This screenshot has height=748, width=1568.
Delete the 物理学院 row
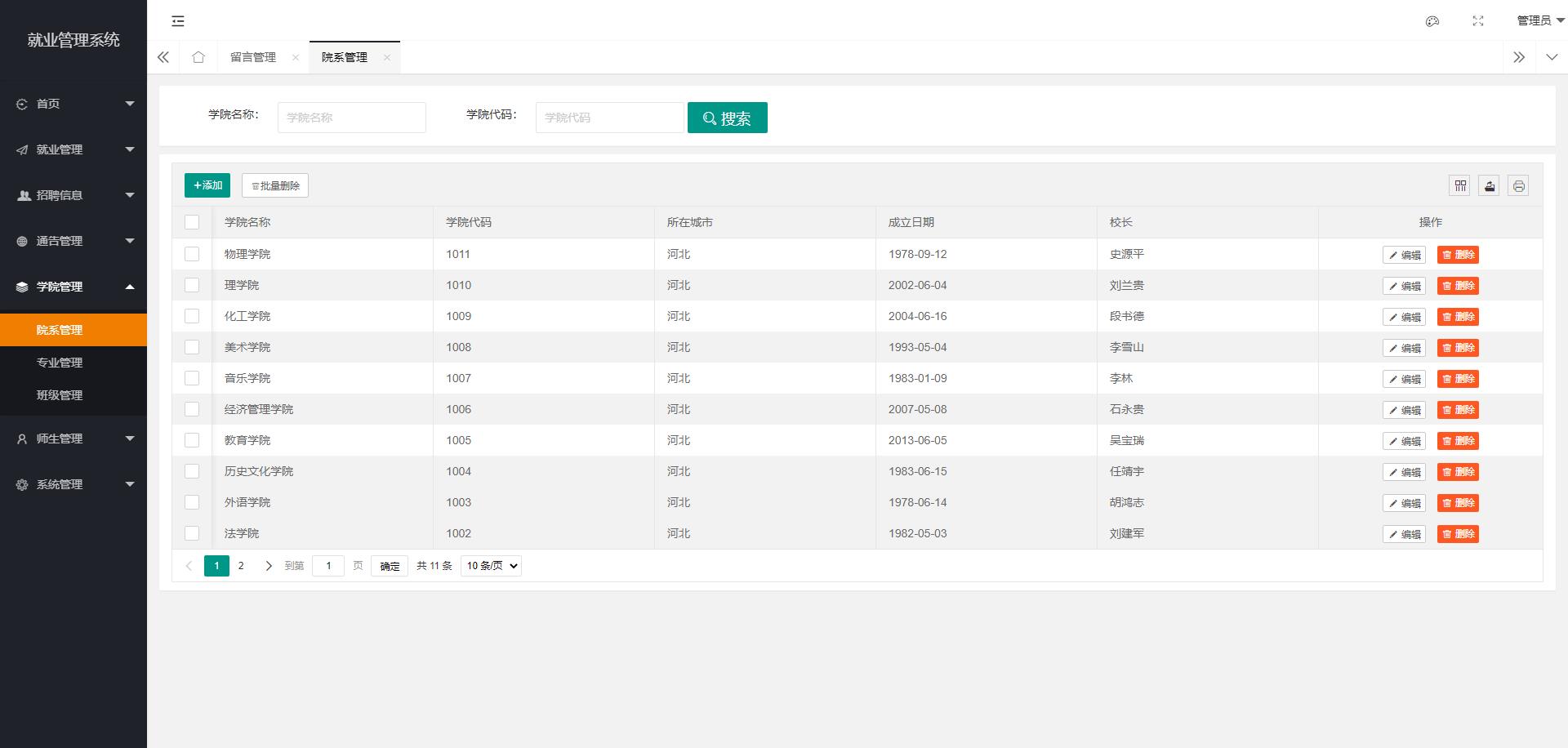(x=1458, y=255)
